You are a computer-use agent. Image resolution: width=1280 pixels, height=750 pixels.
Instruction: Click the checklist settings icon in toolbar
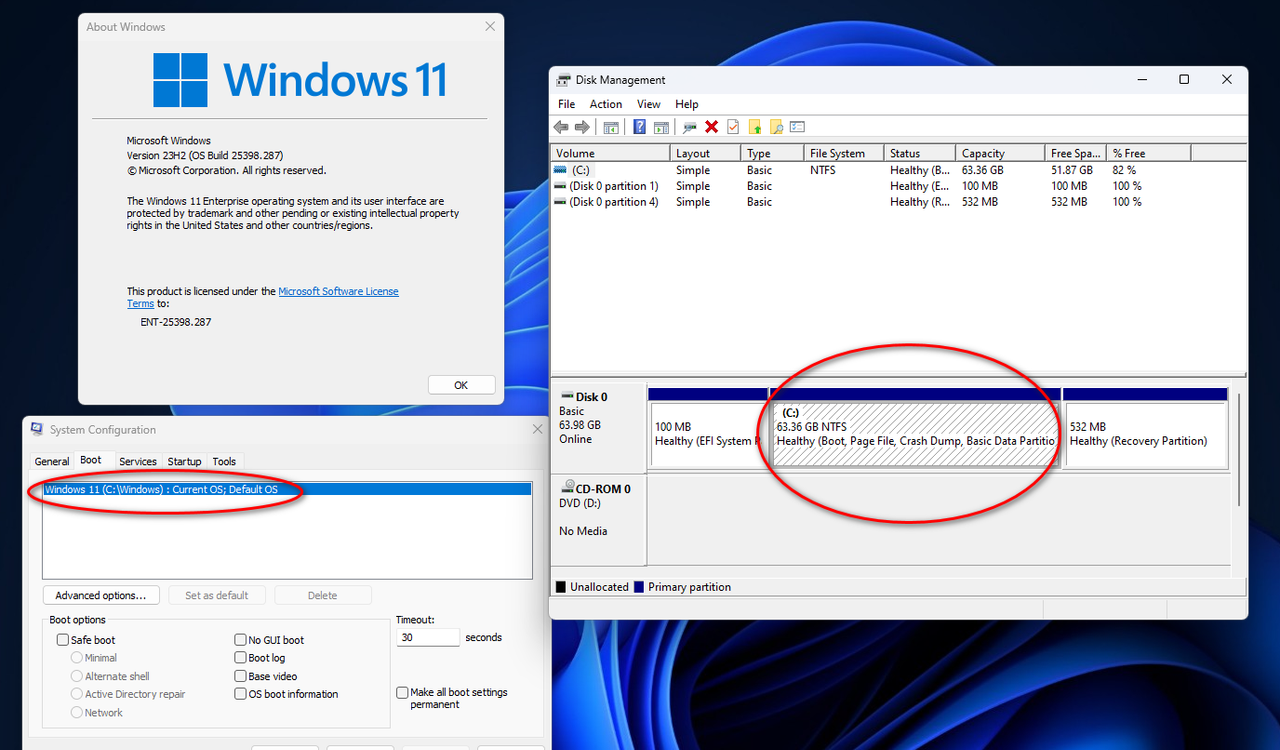pos(797,127)
